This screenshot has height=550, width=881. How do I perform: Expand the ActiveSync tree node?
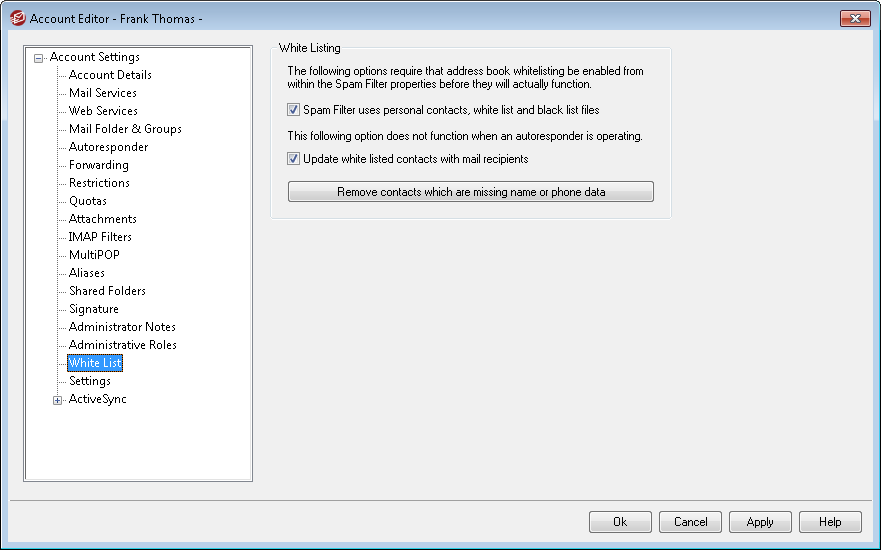[x=58, y=400]
